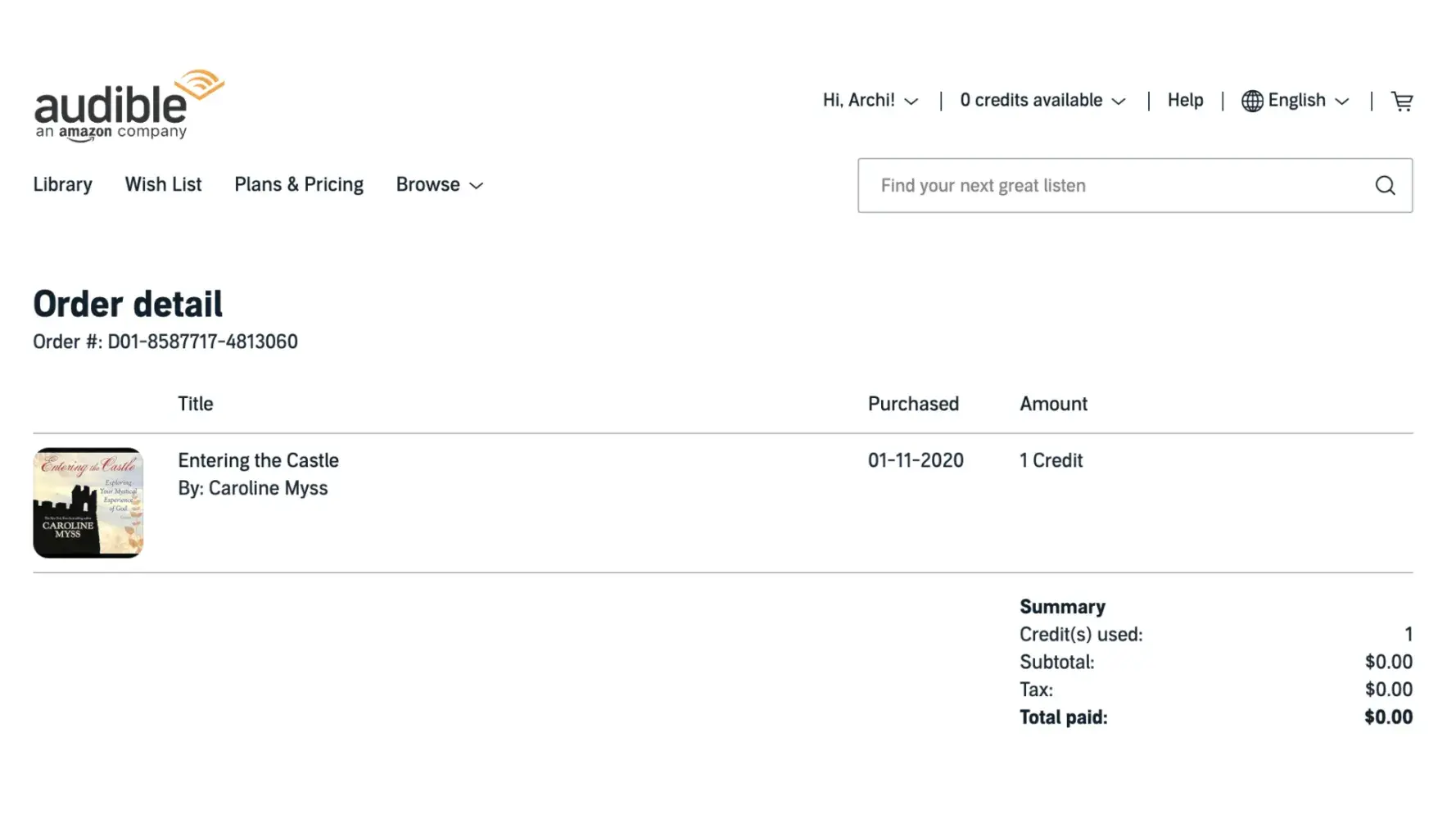Screen dimensions: 1456x819
Task: Go to Library
Action: [62, 185]
